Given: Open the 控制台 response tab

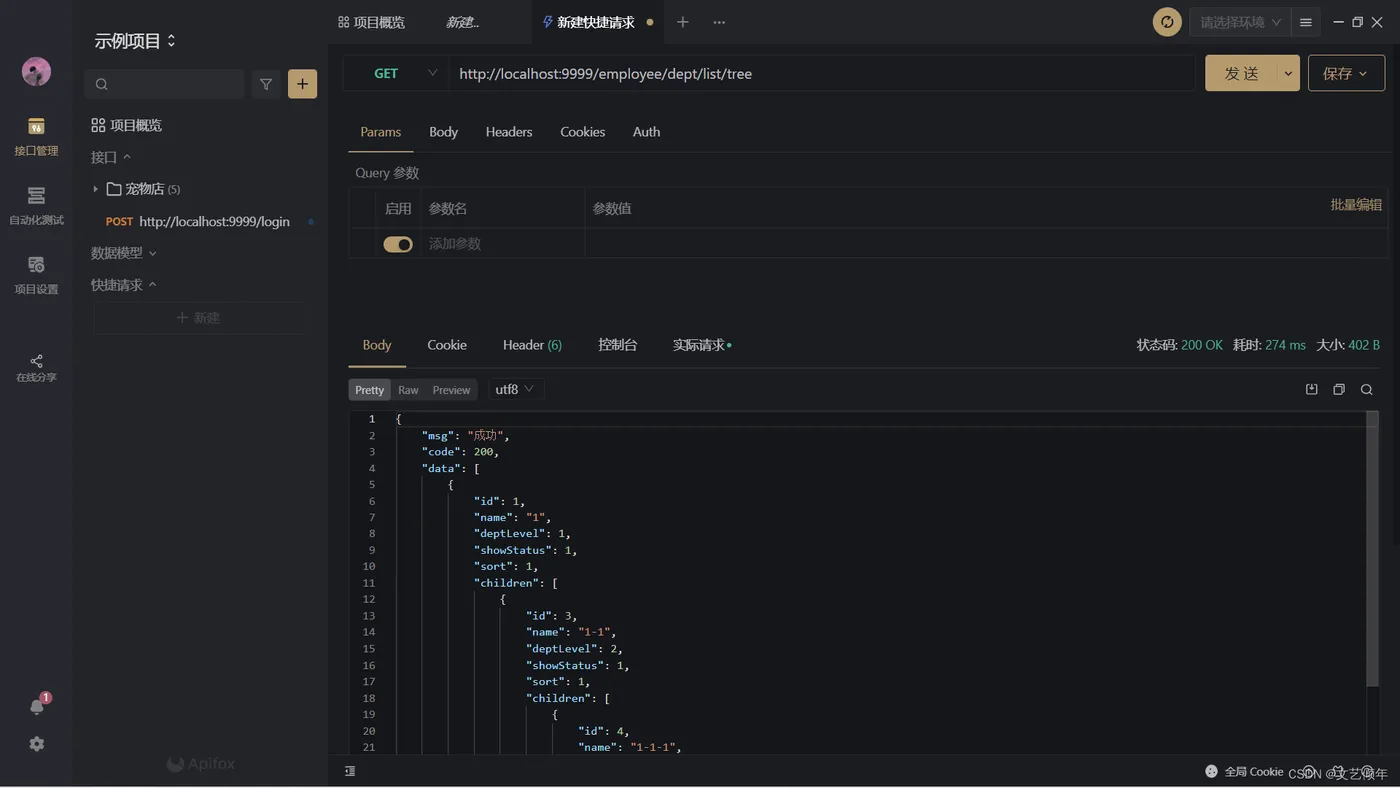Looking at the screenshot, I should pyautogui.click(x=617, y=345).
